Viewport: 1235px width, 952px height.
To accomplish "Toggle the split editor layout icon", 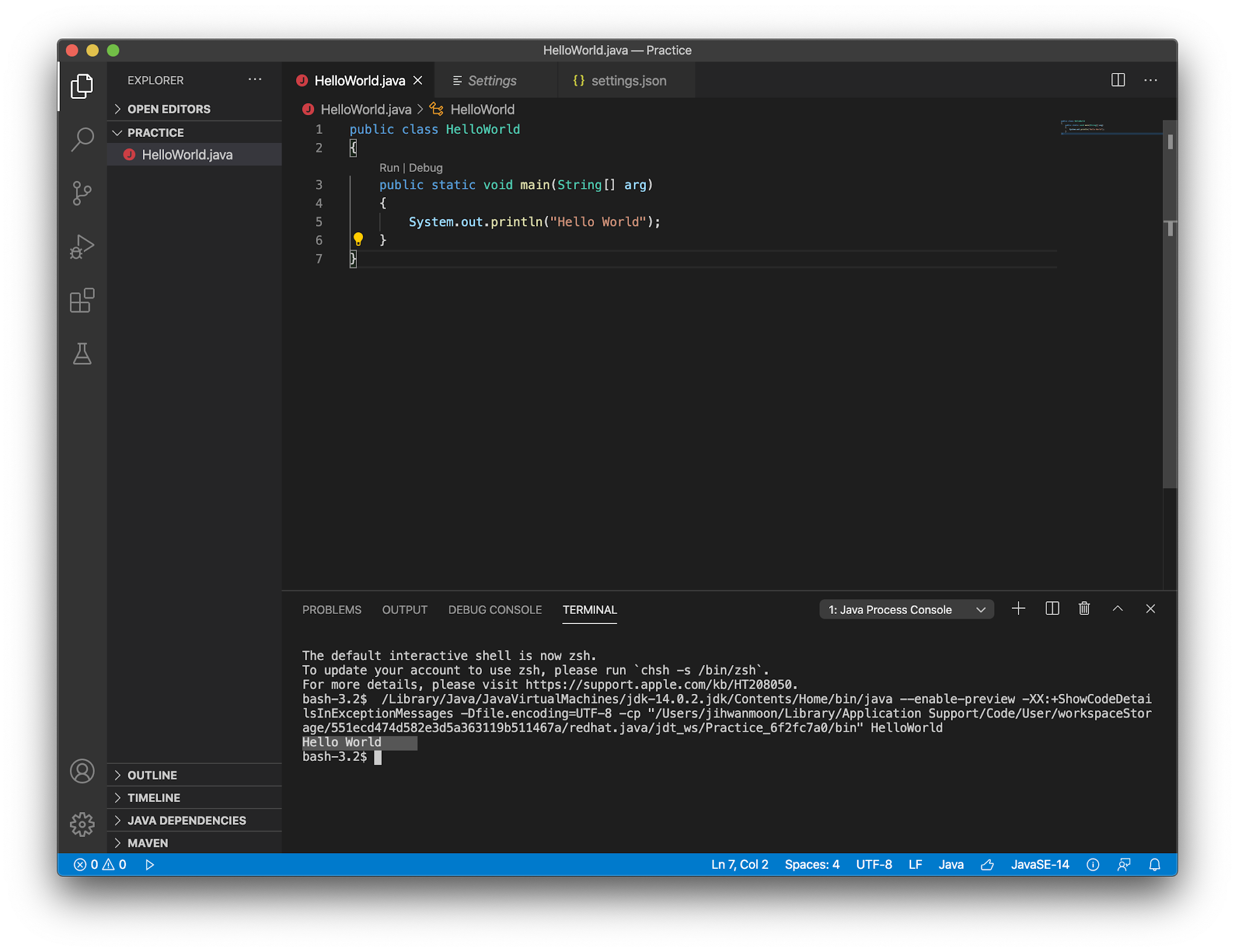I will point(1119,80).
